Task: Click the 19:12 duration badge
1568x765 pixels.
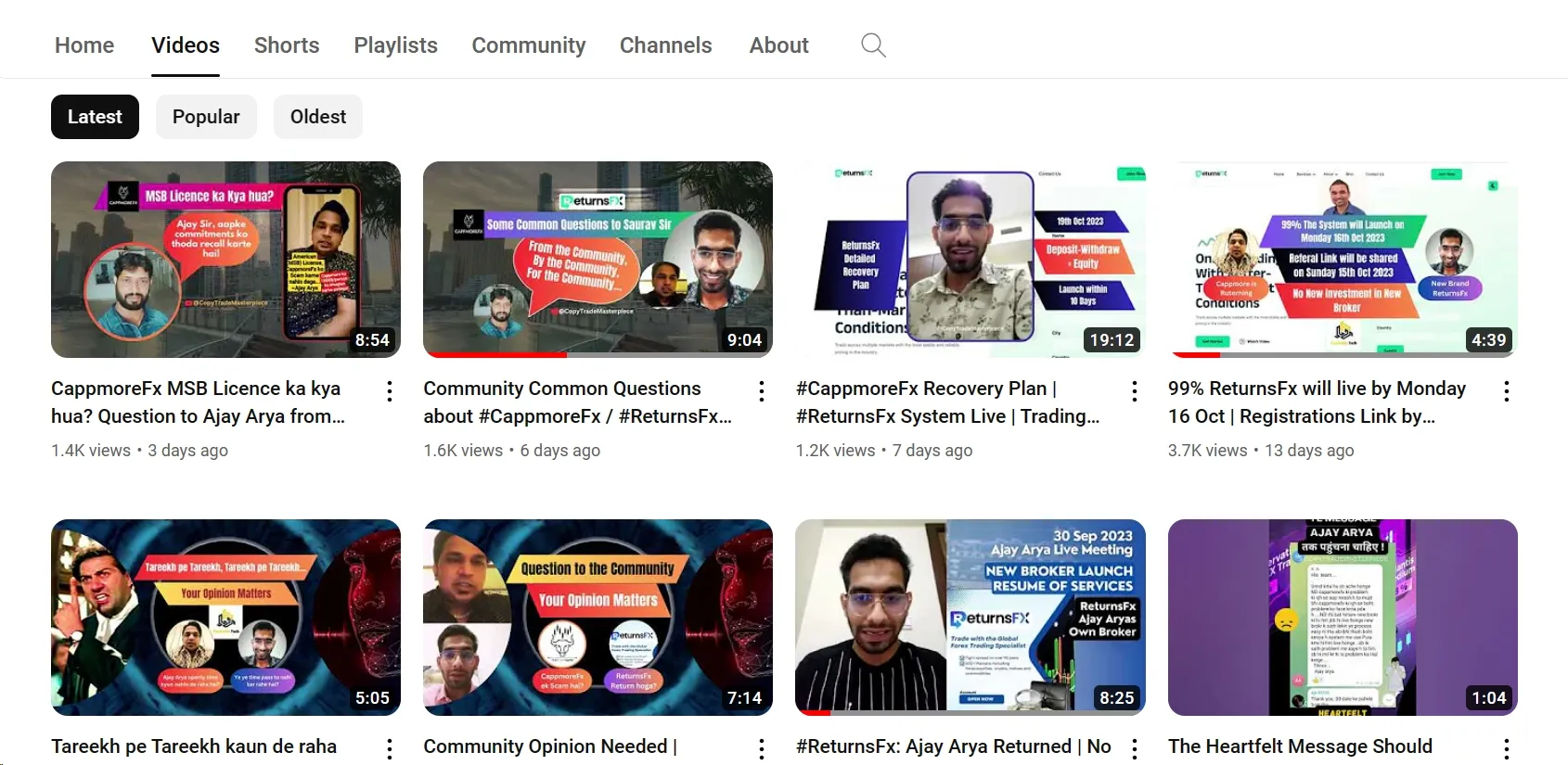Action: click(1112, 340)
